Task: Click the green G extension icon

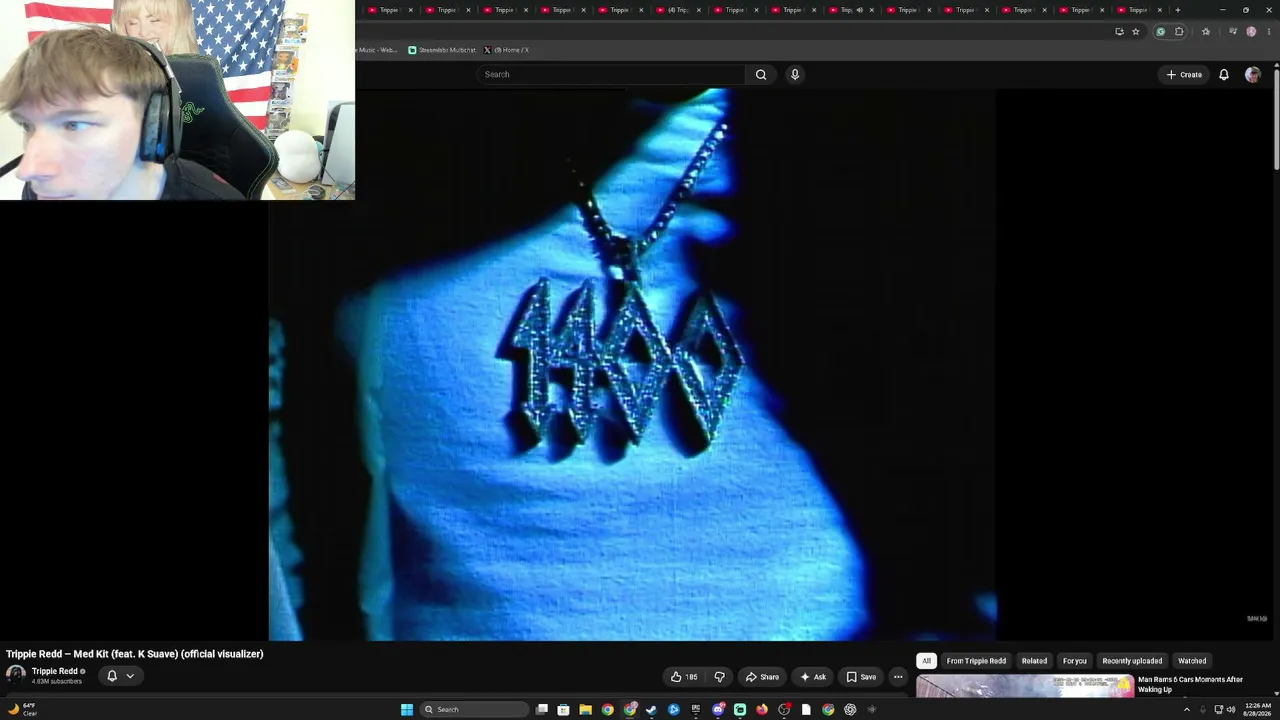Action: tap(1160, 31)
